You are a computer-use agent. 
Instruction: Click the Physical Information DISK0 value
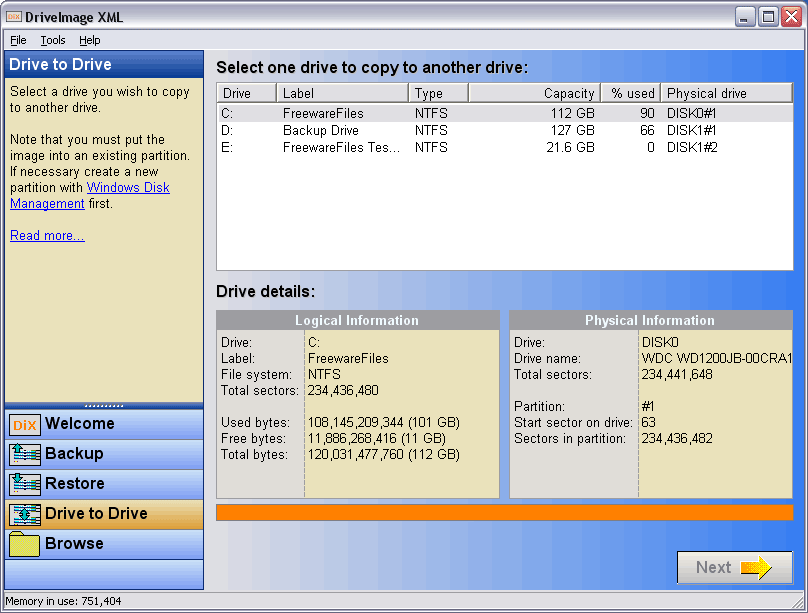point(660,343)
